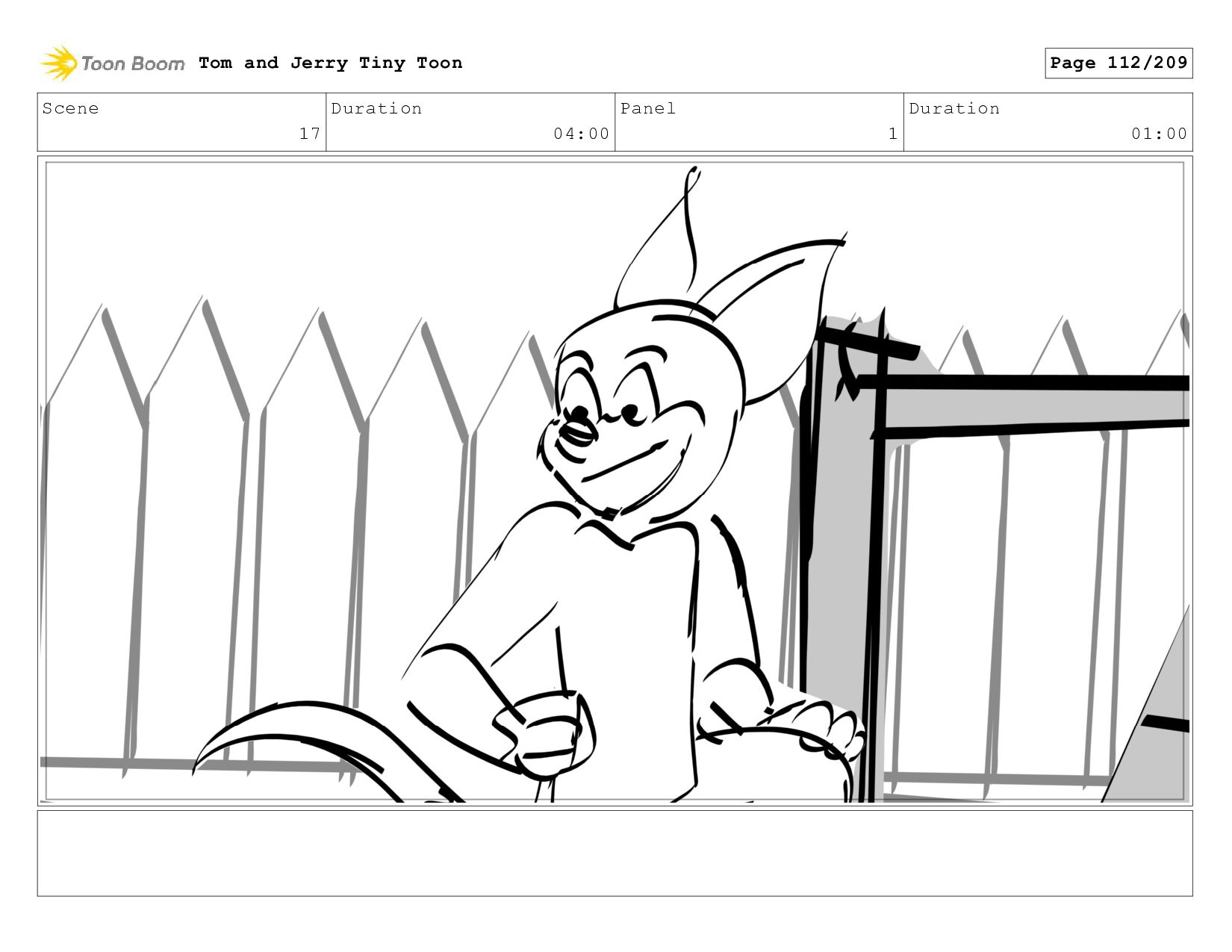This screenshot has height=952, width=1232.
Task: Click the 'Panel' header label
Action: pyautogui.click(x=648, y=108)
